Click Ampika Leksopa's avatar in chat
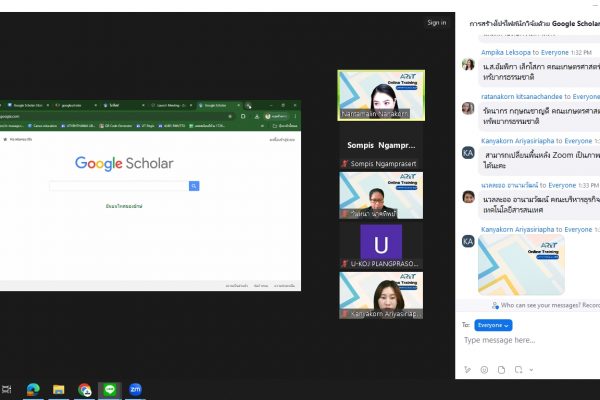This screenshot has height=400, width=600. [468, 64]
